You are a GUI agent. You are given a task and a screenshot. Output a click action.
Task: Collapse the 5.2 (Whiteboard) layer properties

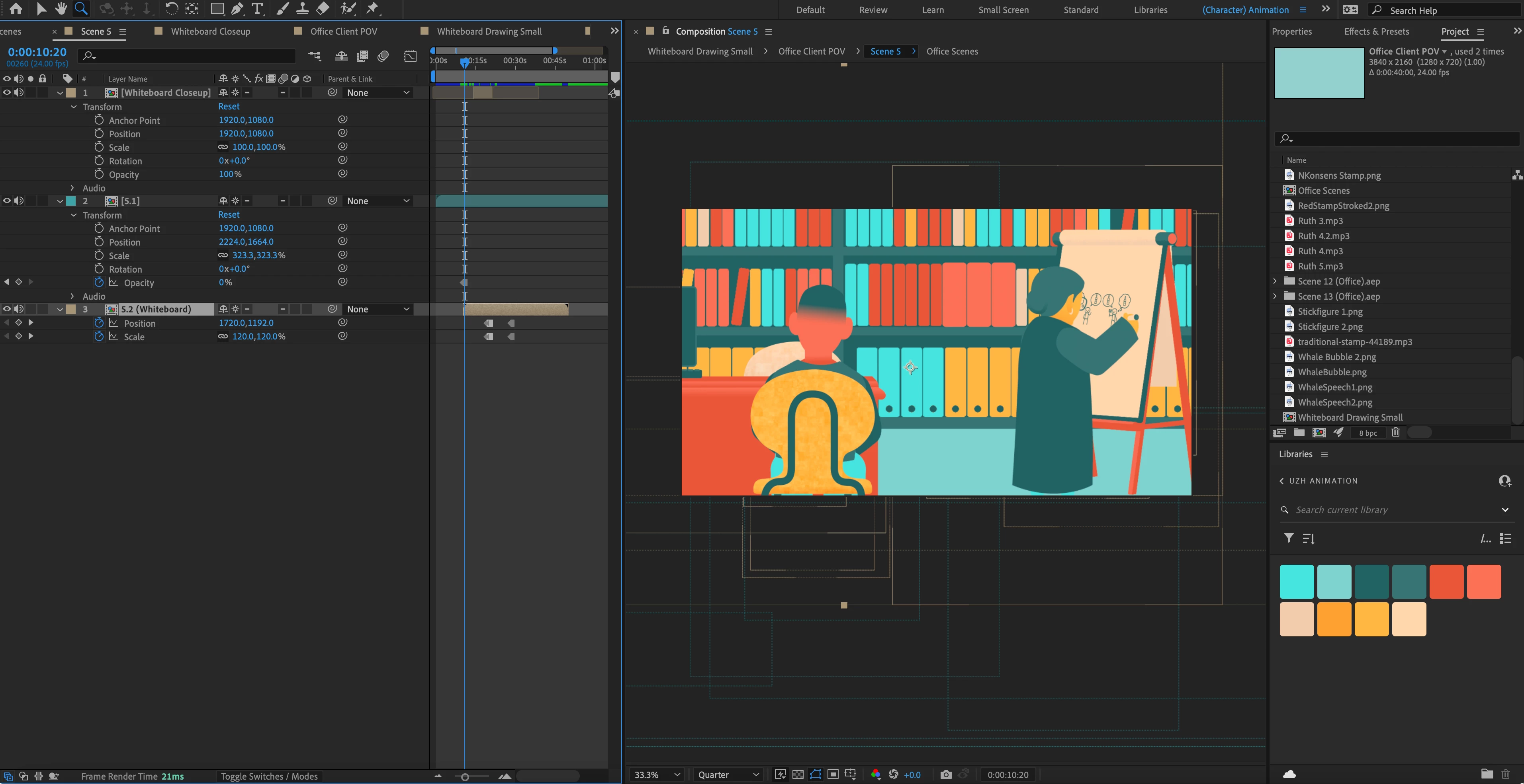pos(60,309)
